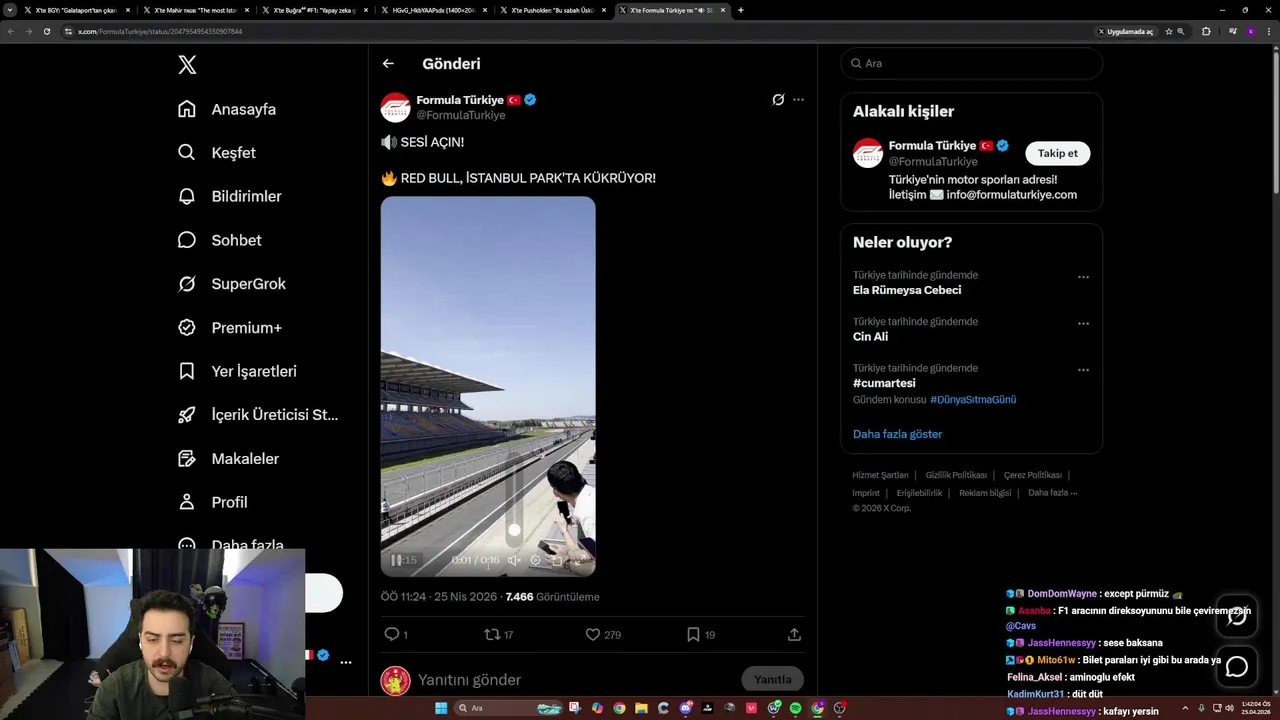Open İçerik Üreticisi Stüdyosu from sidebar
Screen dimensions: 1280x720
pyautogui.click(x=258, y=415)
